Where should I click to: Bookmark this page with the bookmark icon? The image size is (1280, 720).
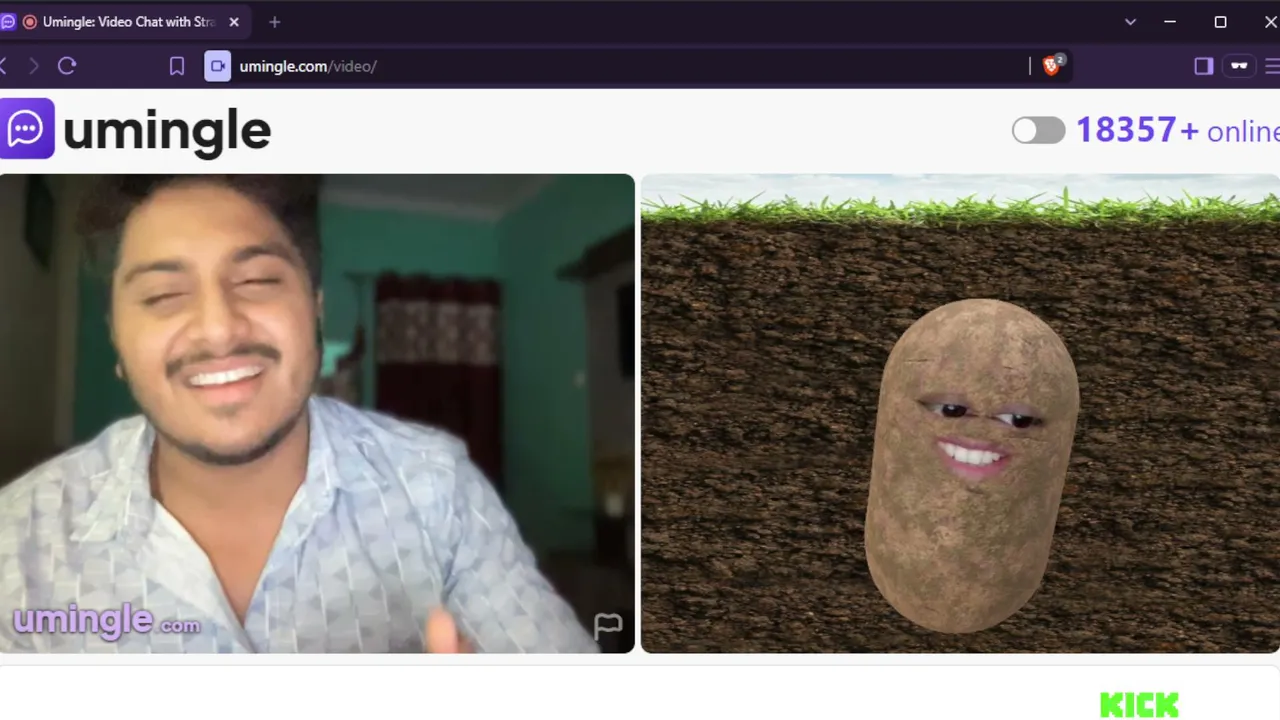[177, 66]
